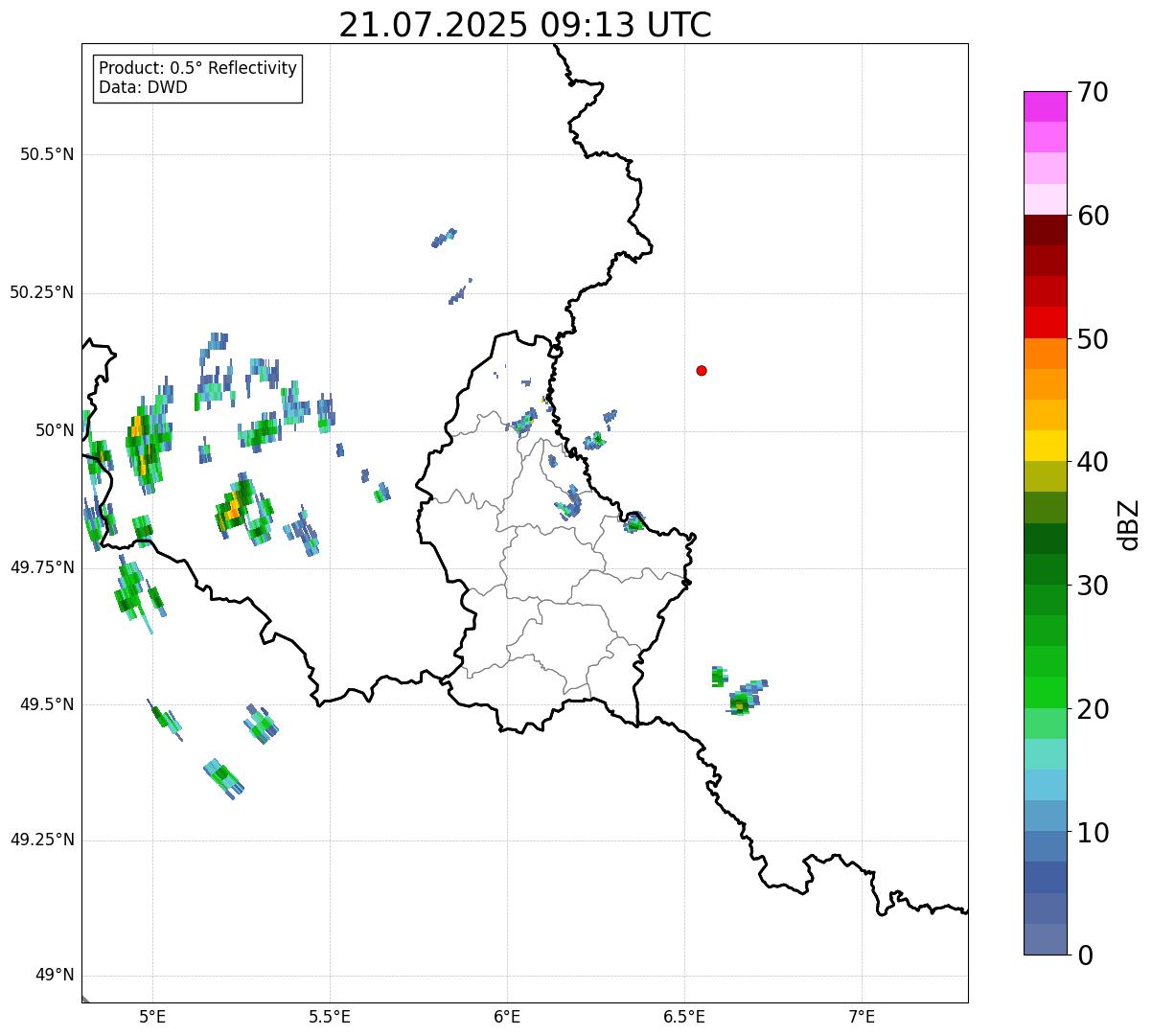Click the 20 tick on colorbar
Image resolution: width=1152 pixels, height=1036 pixels.
tap(1093, 709)
